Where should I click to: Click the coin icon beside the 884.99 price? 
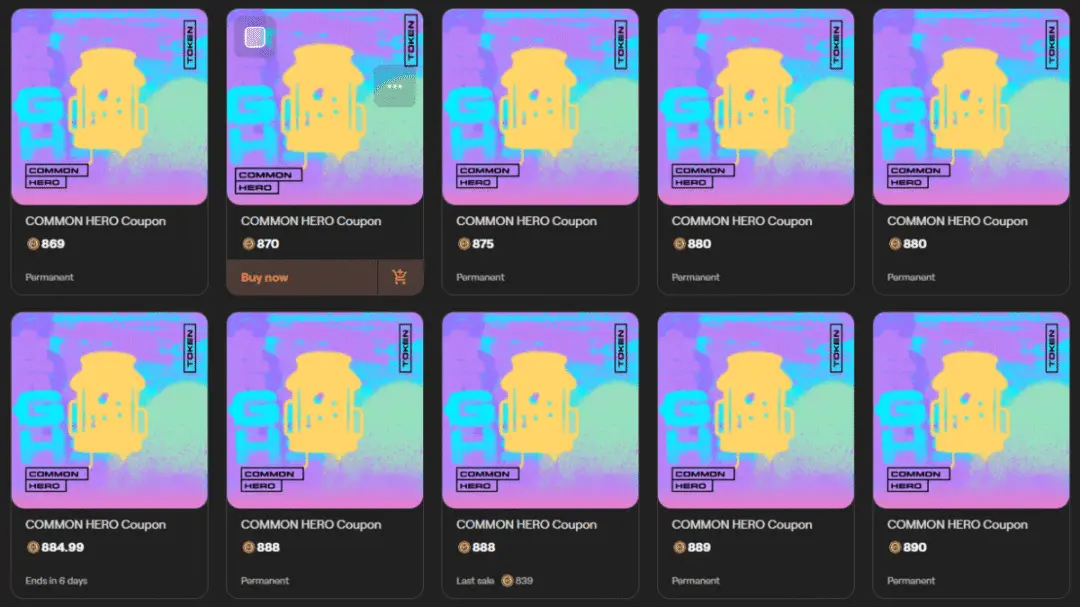point(32,548)
